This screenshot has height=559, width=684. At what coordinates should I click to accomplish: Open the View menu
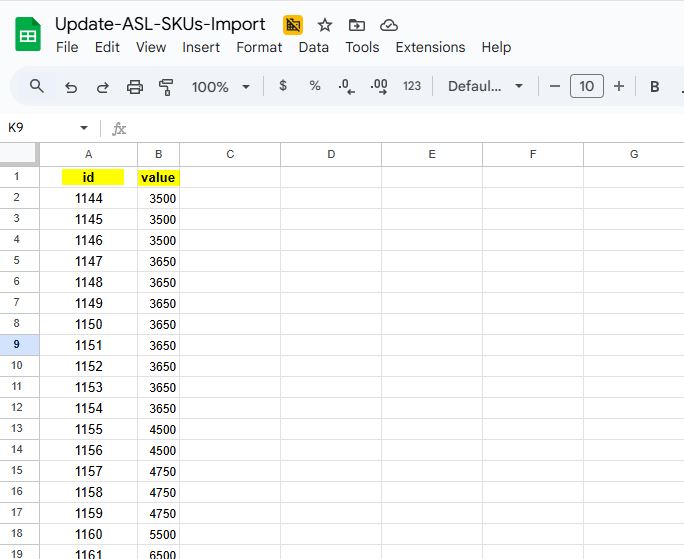[x=150, y=47]
